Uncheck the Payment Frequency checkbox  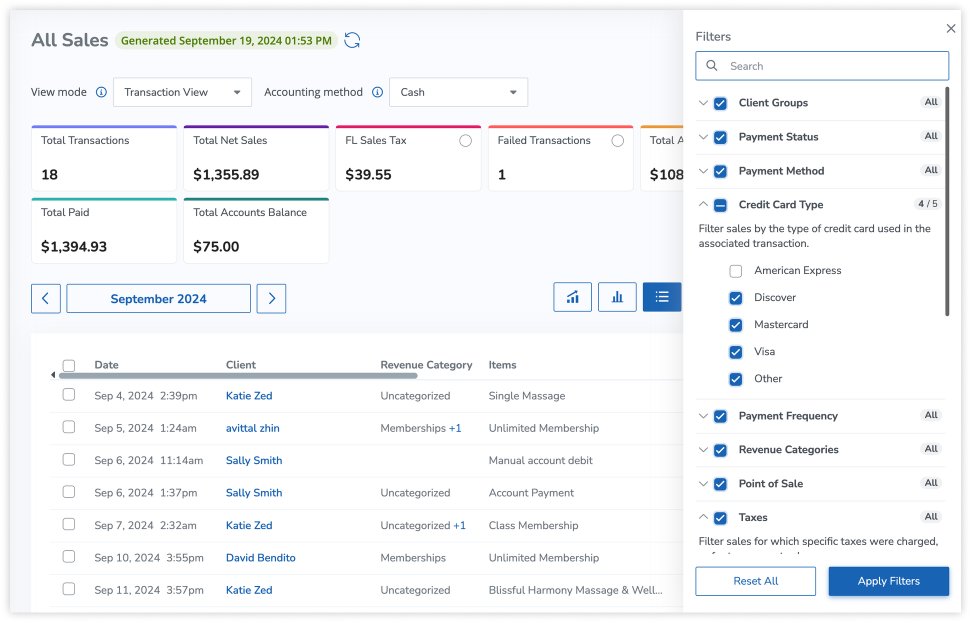[720, 416]
